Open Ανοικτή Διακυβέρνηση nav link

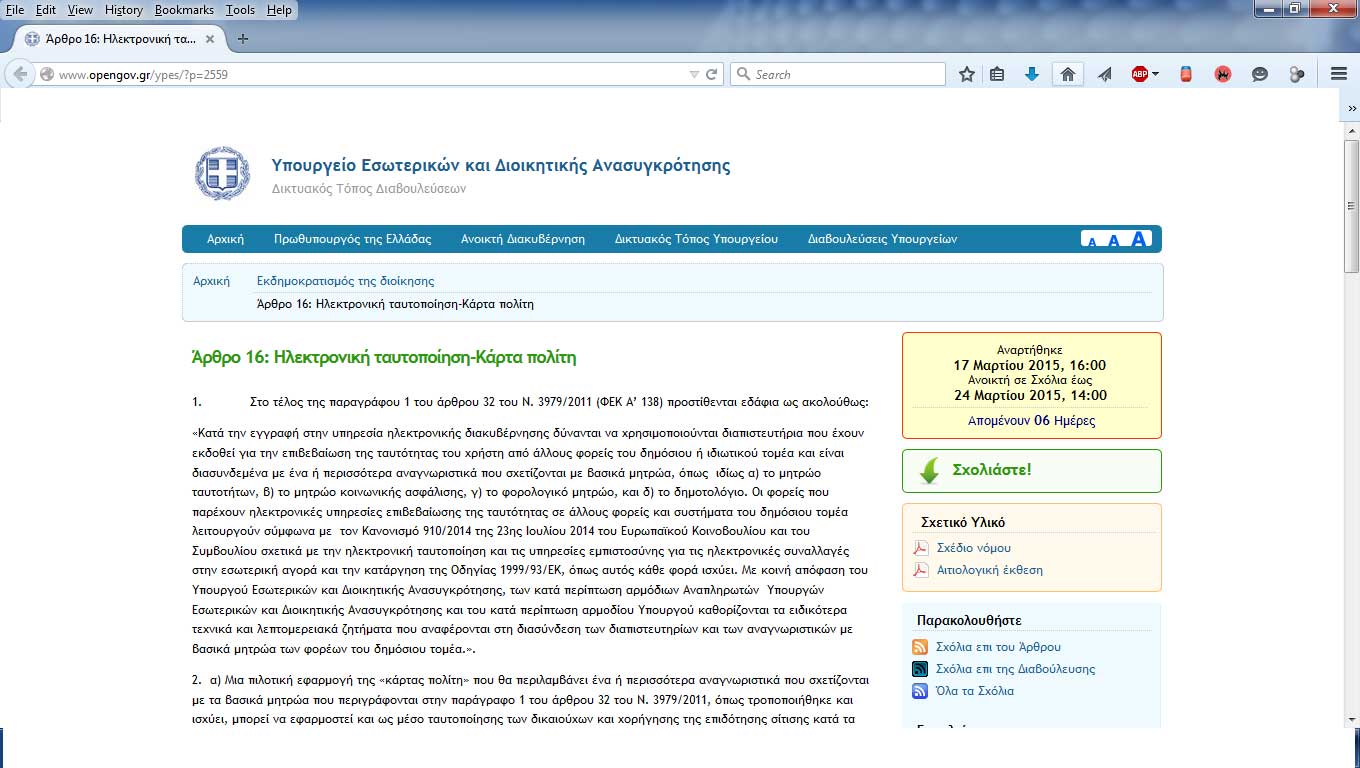point(523,239)
